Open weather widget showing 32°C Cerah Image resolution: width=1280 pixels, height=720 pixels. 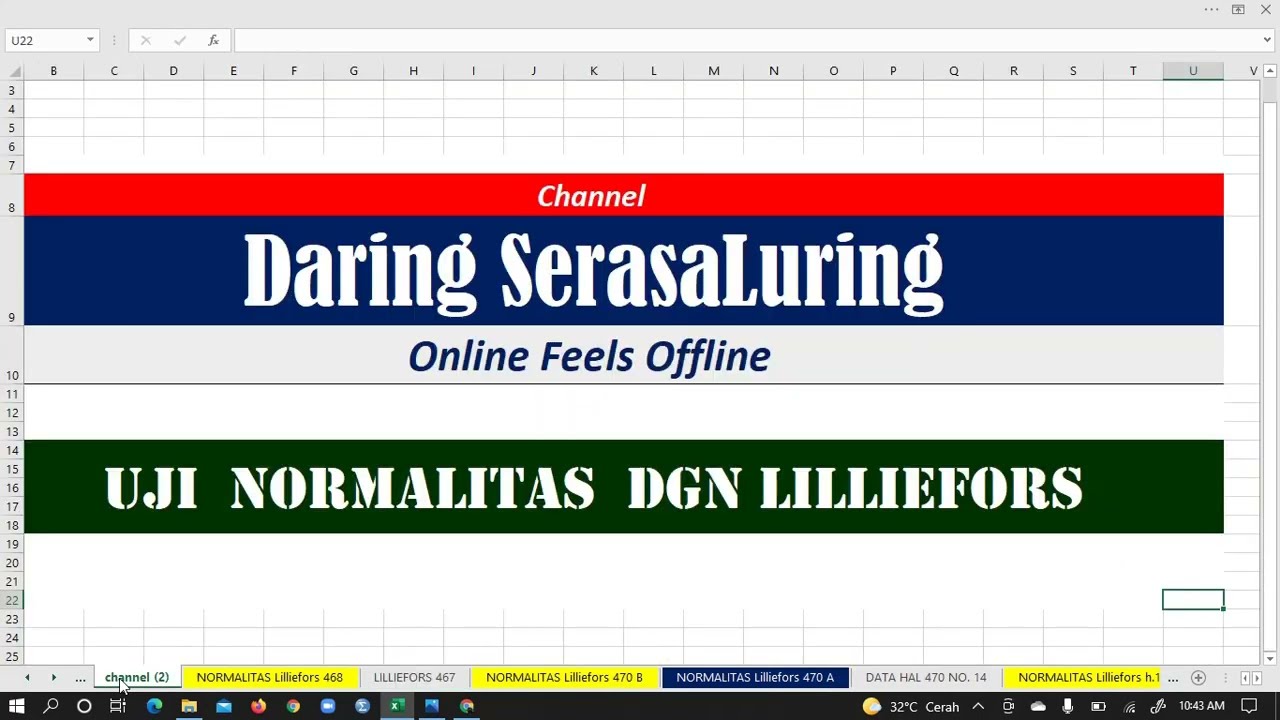[x=911, y=706]
